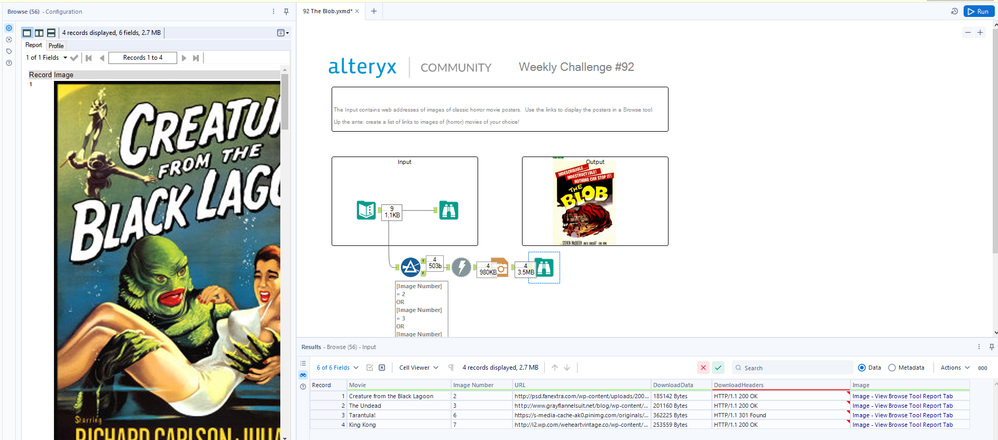This screenshot has height=440, width=998.
Task: Go to previous record page
Action: coord(101,58)
